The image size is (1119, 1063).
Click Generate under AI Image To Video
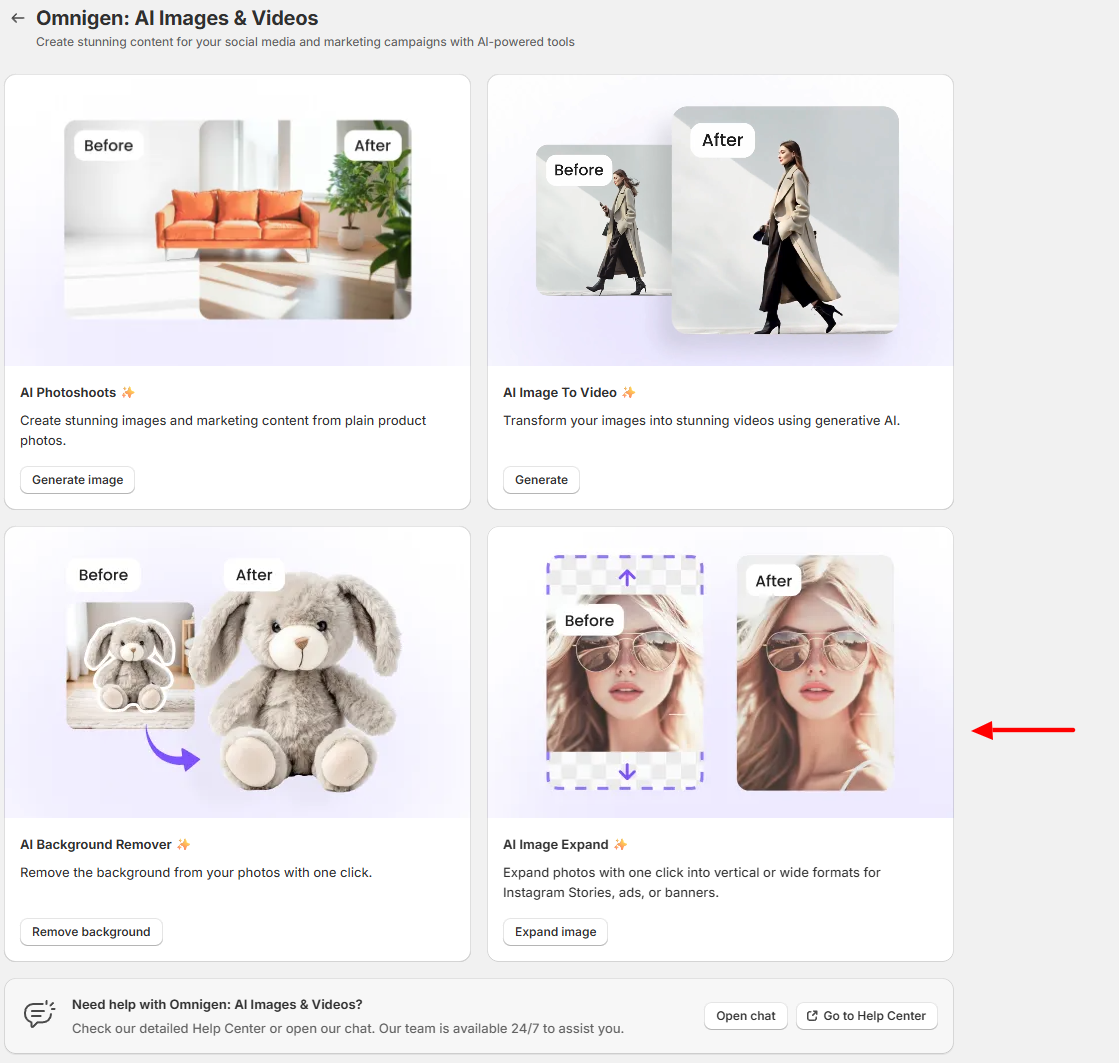tap(542, 480)
